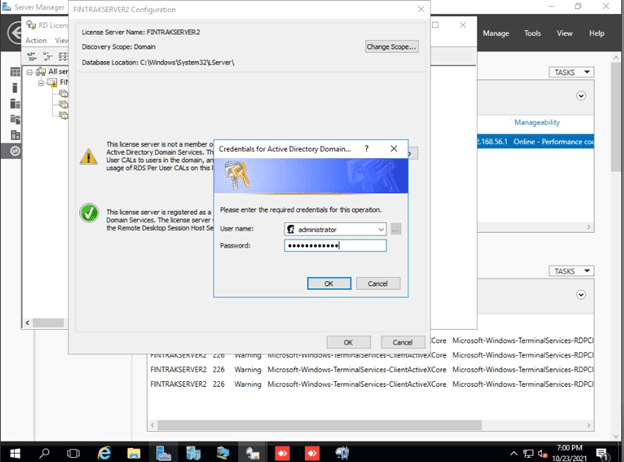This screenshot has width=624, height=462.
Task: Open the Action menu in RD Licensing Manager
Action: click(x=36, y=40)
